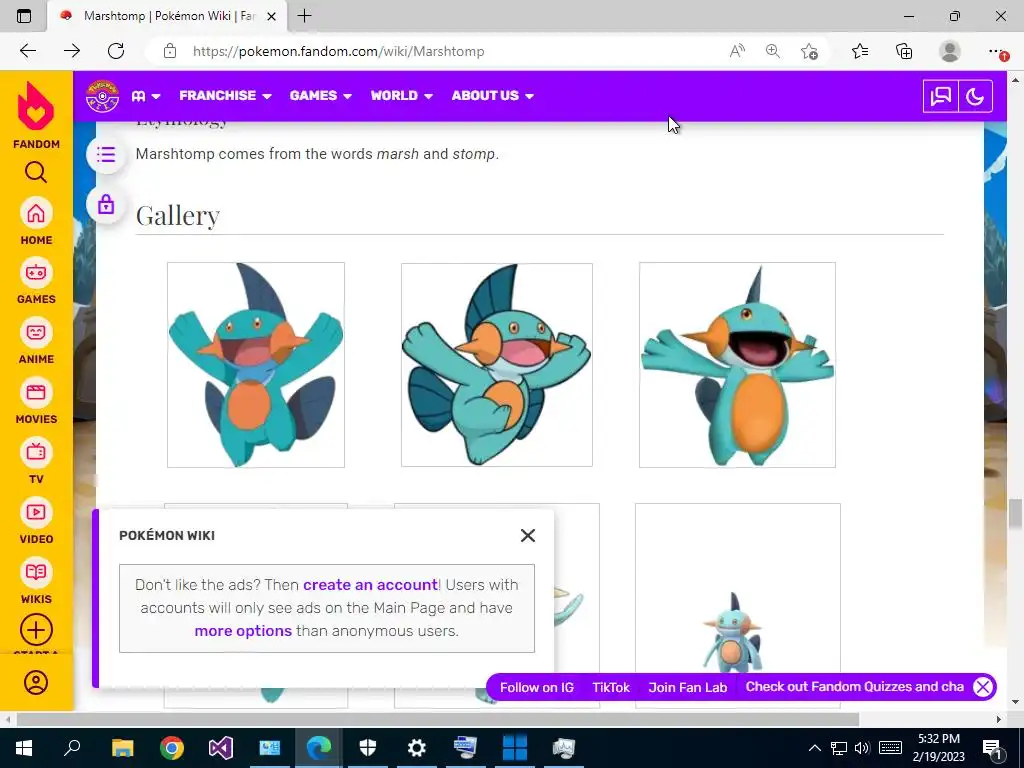Open Edge settings and more menu
Viewport: 1024px width, 768px height.
(997, 51)
